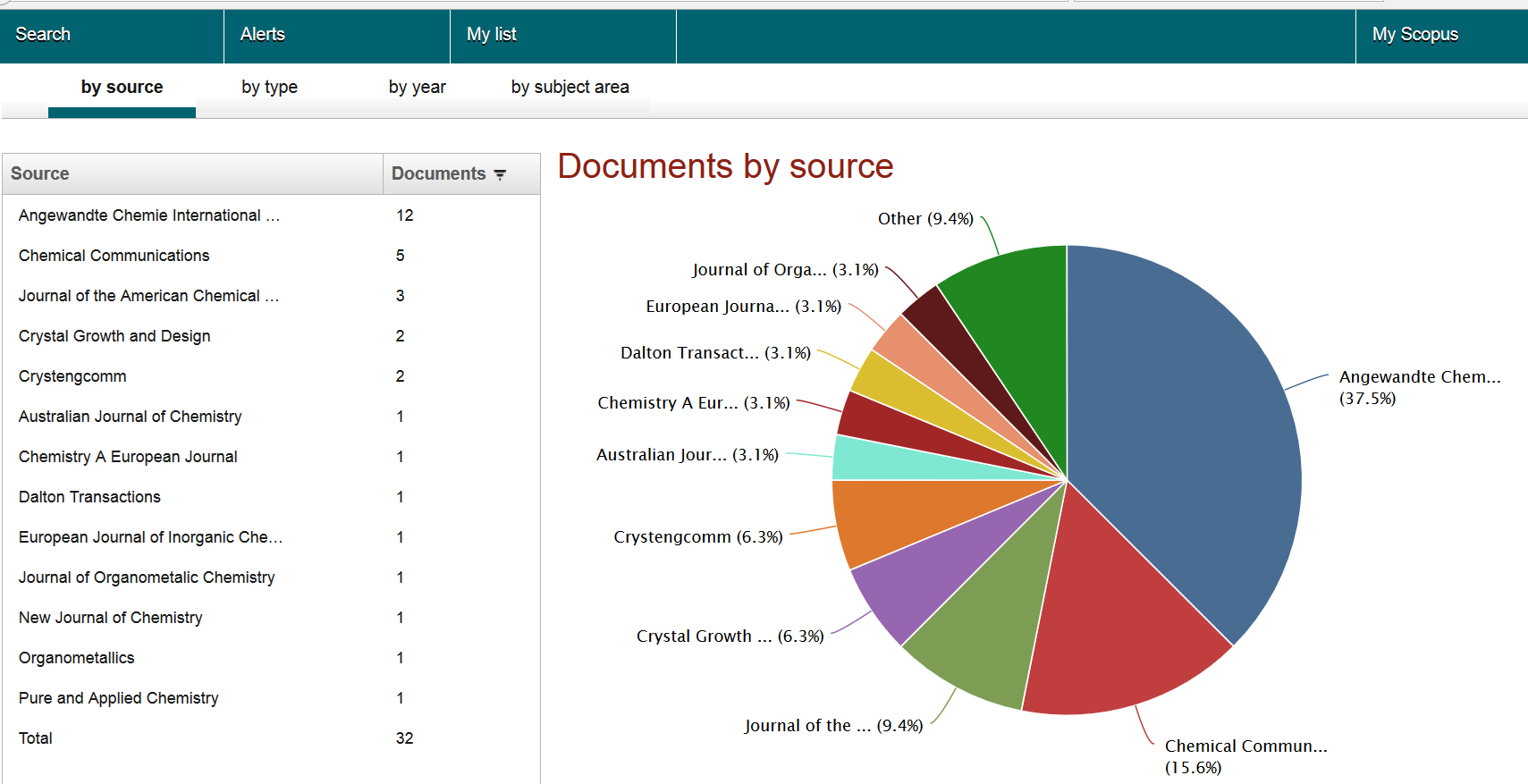1528x784 pixels.
Task: Select Crystengcomm source row
Action: pos(271,376)
